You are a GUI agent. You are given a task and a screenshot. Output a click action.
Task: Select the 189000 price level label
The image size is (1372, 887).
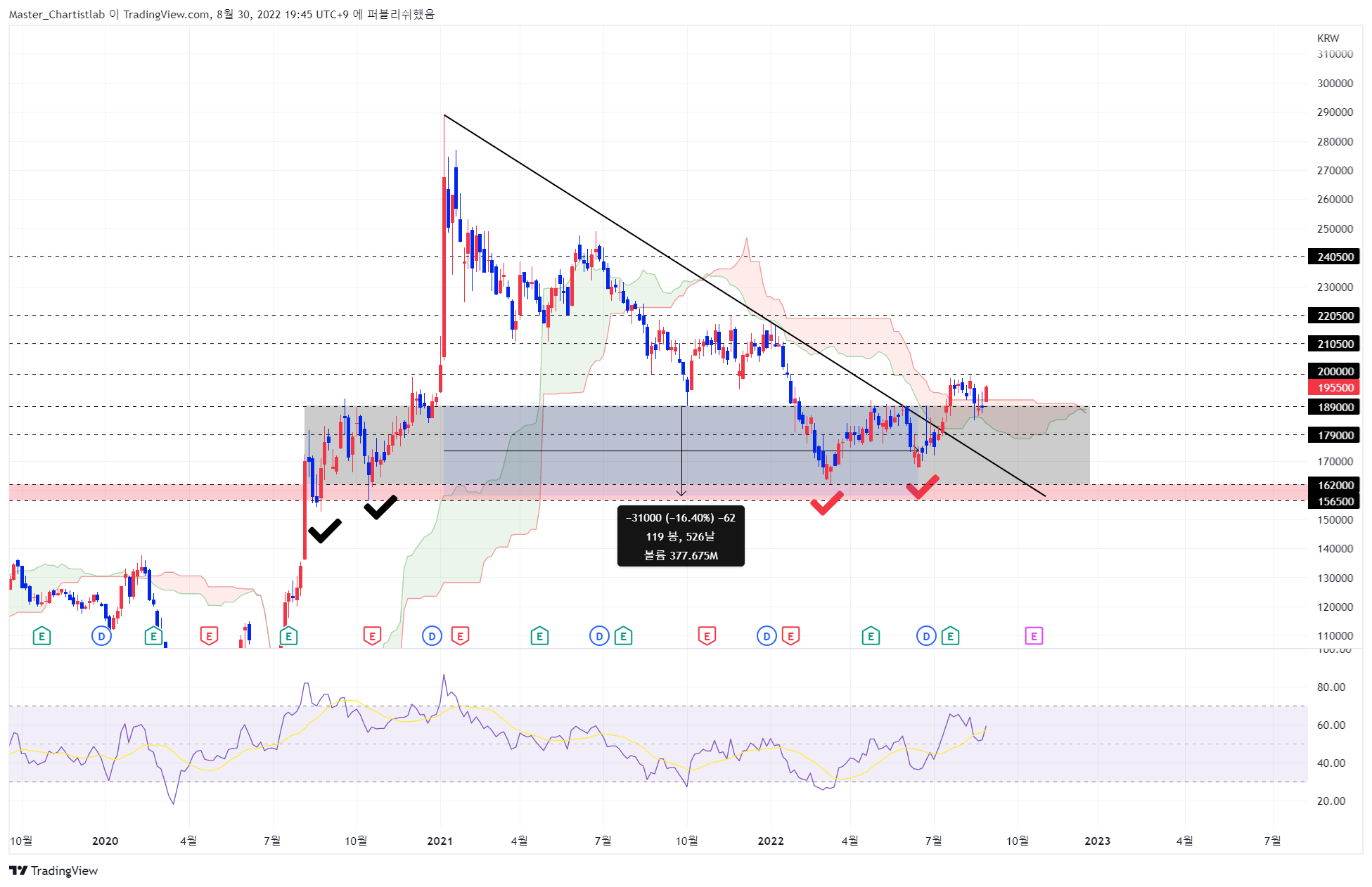[1334, 408]
